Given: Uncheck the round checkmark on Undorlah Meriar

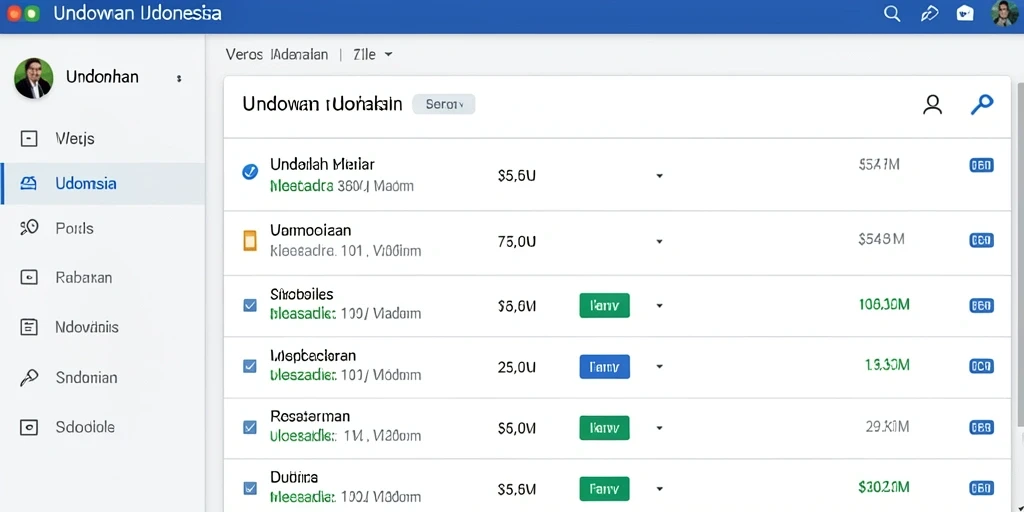Looking at the screenshot, I should pos(249,172).
